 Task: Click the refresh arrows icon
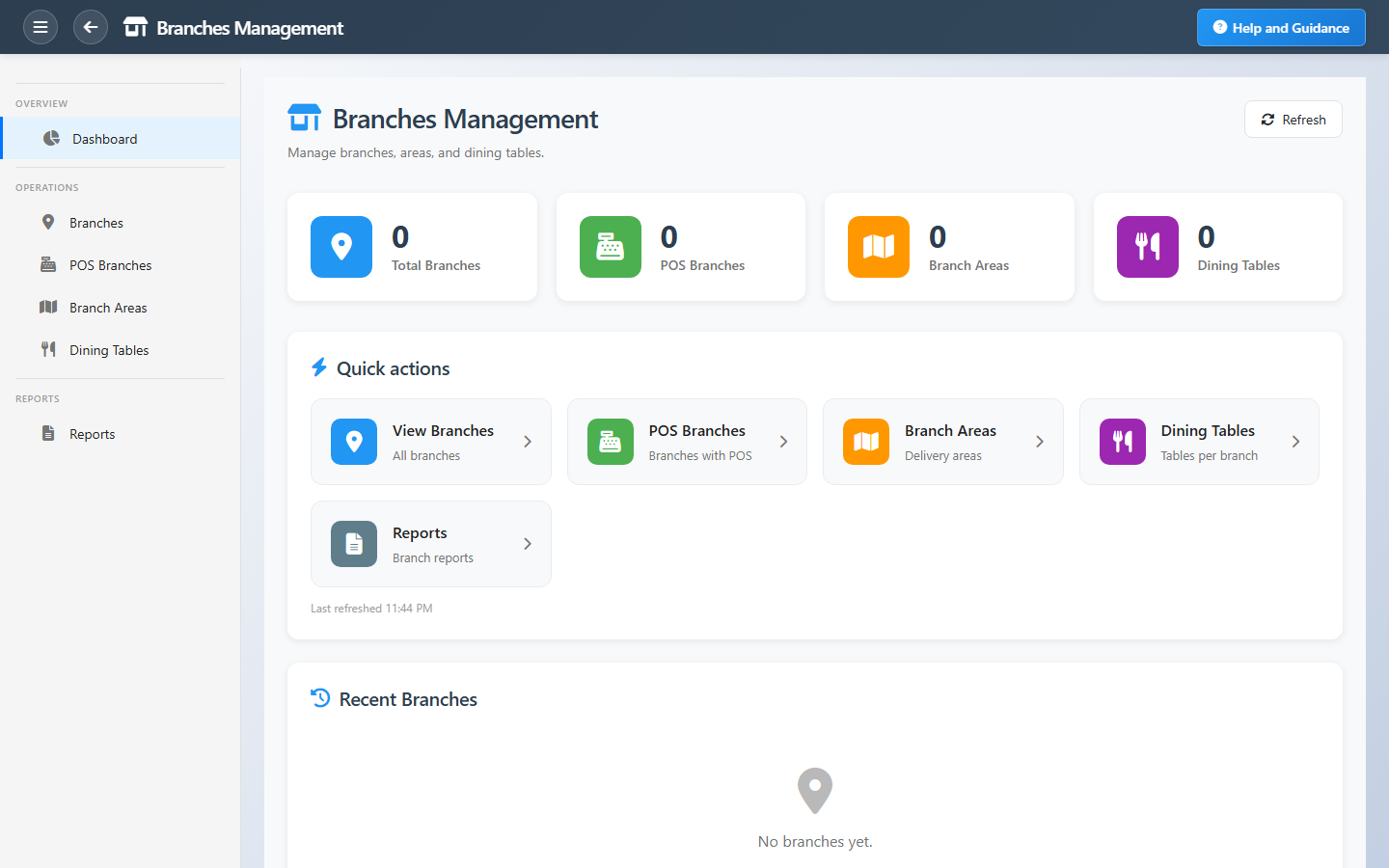coord(1267,120)
